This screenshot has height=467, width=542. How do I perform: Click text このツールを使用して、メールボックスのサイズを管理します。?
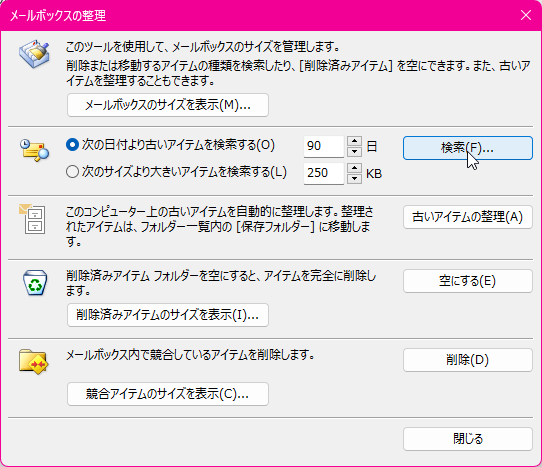(203, 47)
